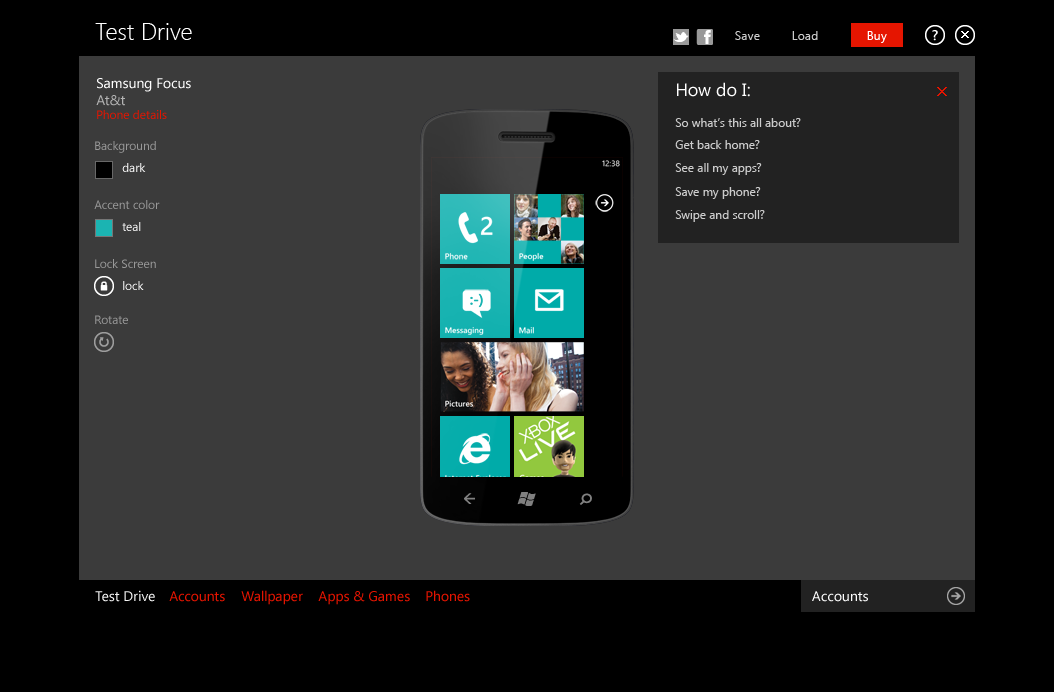Image resolution: width=1054 pixels, height=692 pixels.
Task: Open the Phone details link
Action: (131, 115)
